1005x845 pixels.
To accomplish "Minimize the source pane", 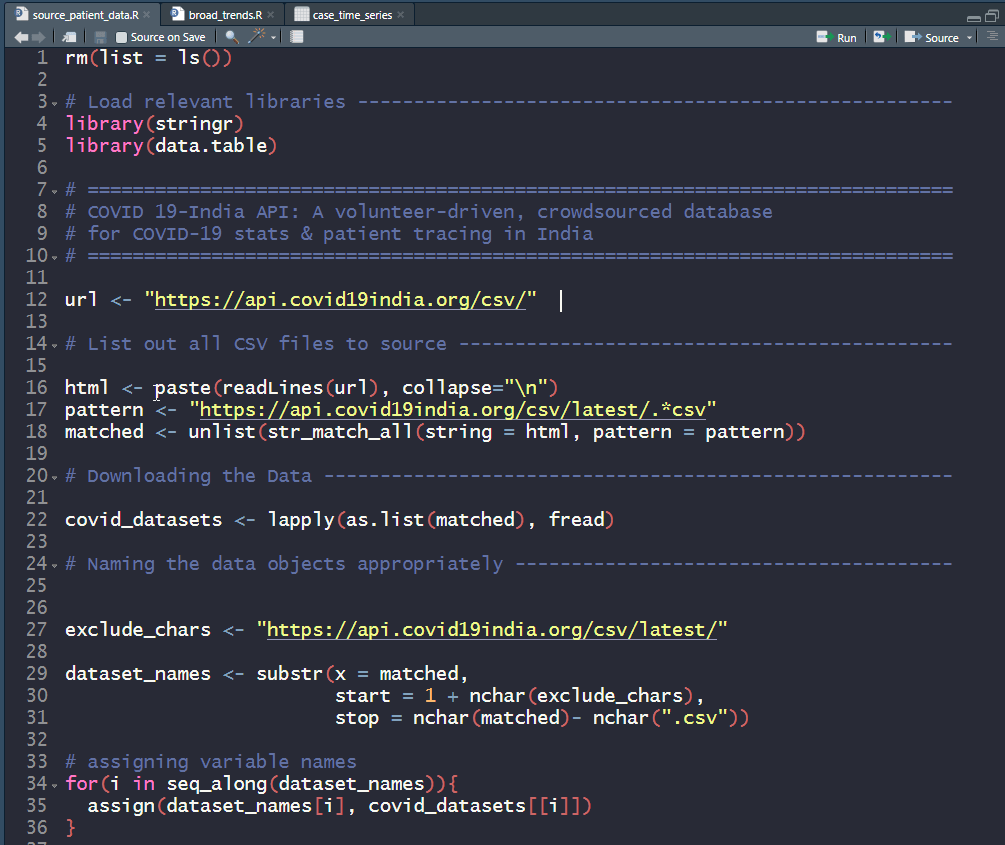I will 974,18.
